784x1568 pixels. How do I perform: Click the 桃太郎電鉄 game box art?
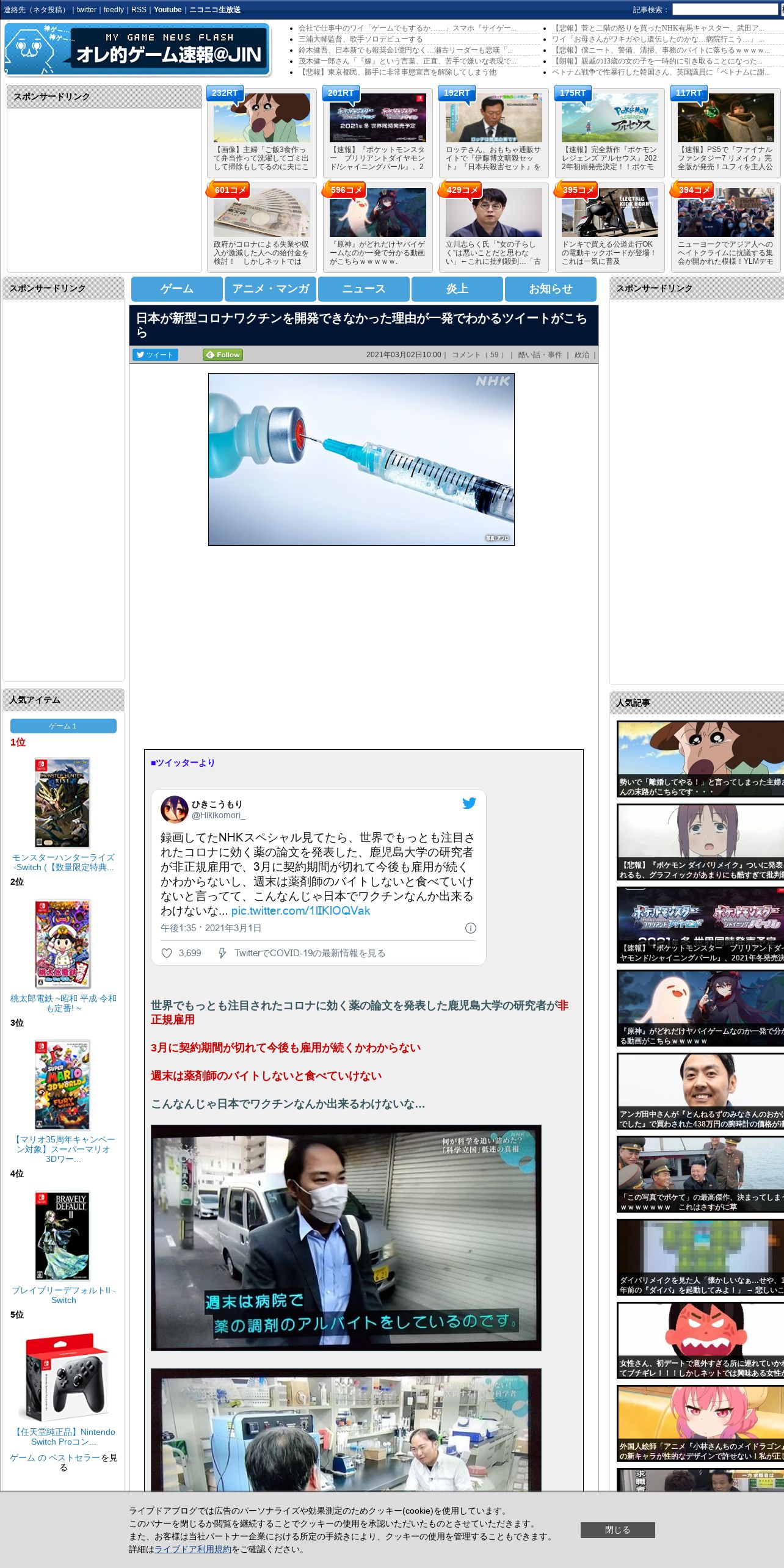coord(62,944)
